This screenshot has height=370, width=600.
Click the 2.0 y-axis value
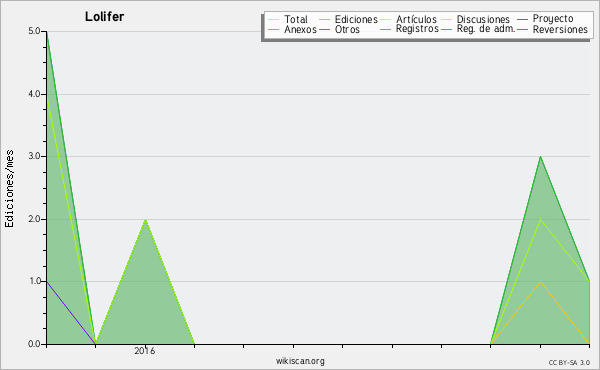pyautogui.click(x=34, y=219)
